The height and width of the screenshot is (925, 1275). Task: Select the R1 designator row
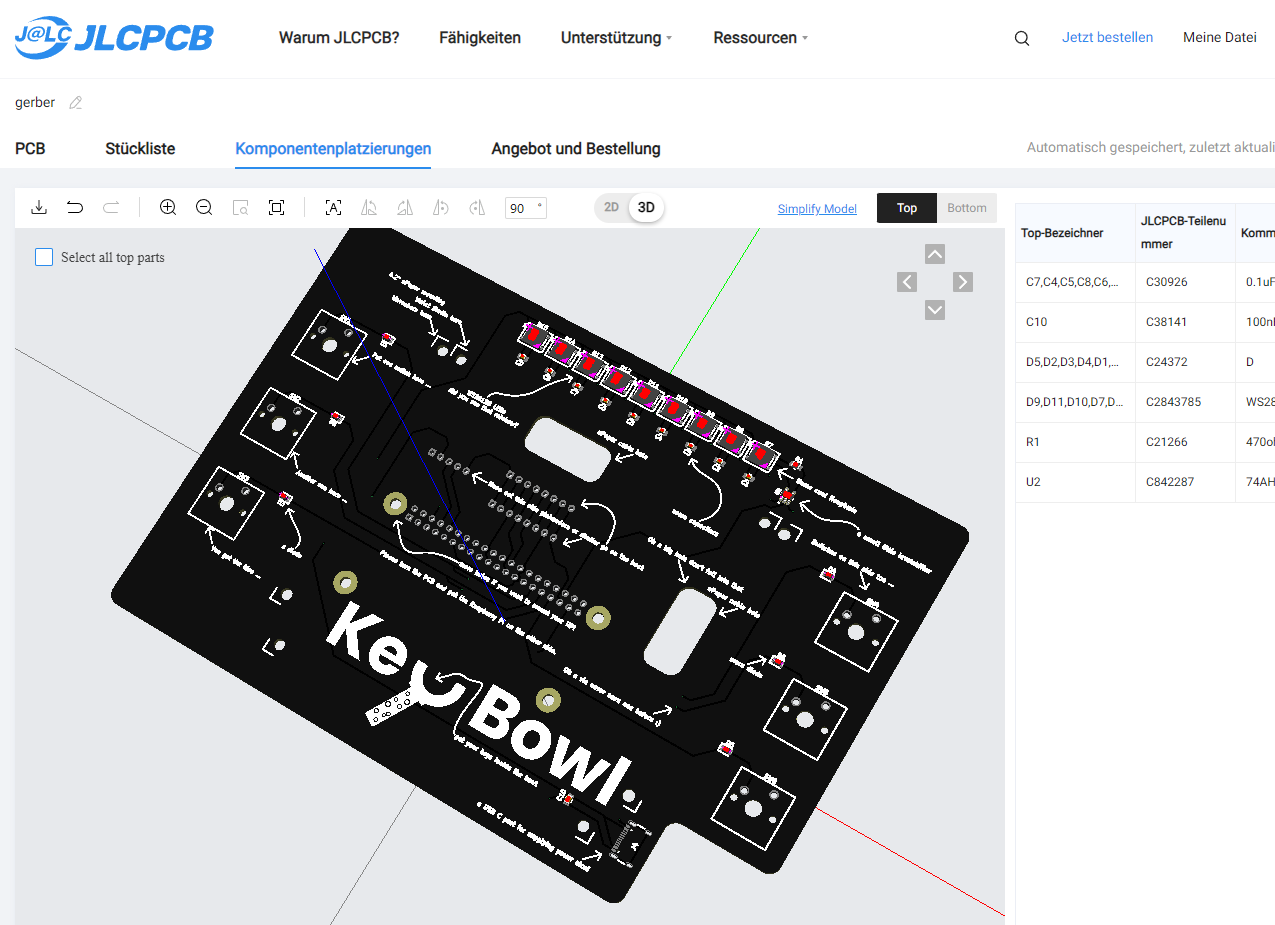pos(1145,442)
